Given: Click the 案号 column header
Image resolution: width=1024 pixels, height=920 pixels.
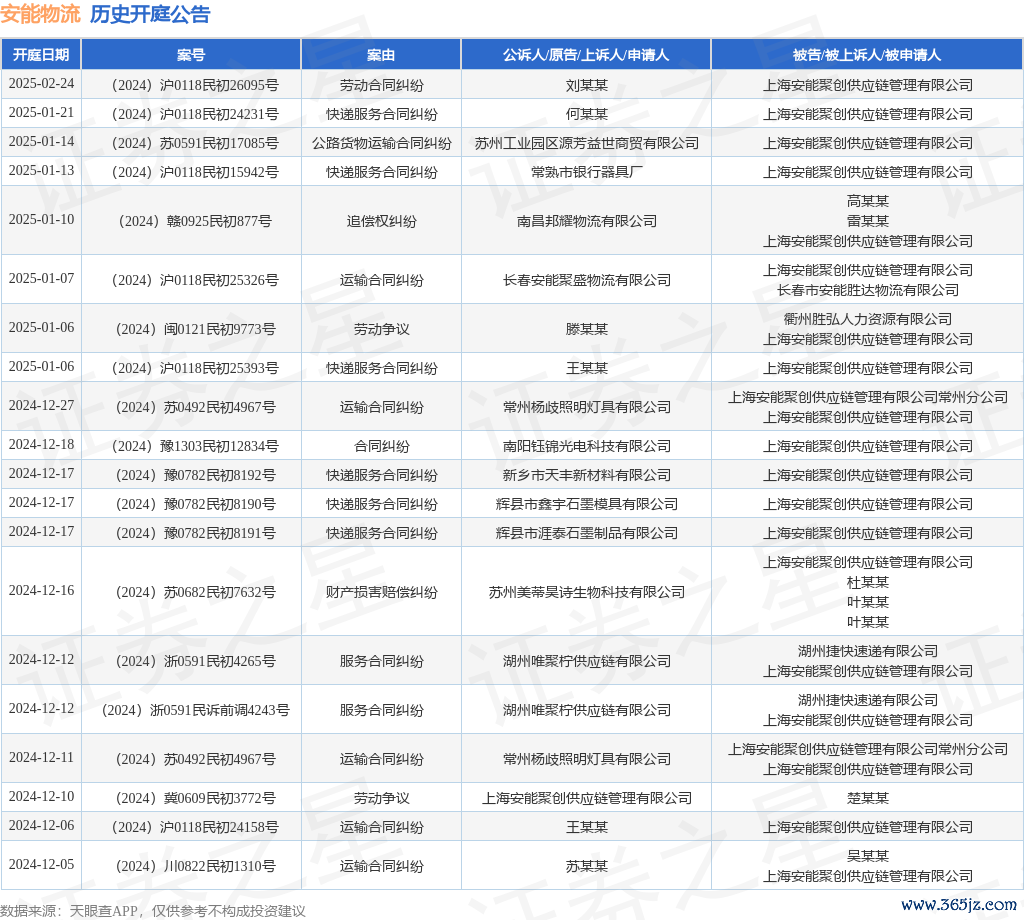Looking at the screenshot, I should 191,55.
